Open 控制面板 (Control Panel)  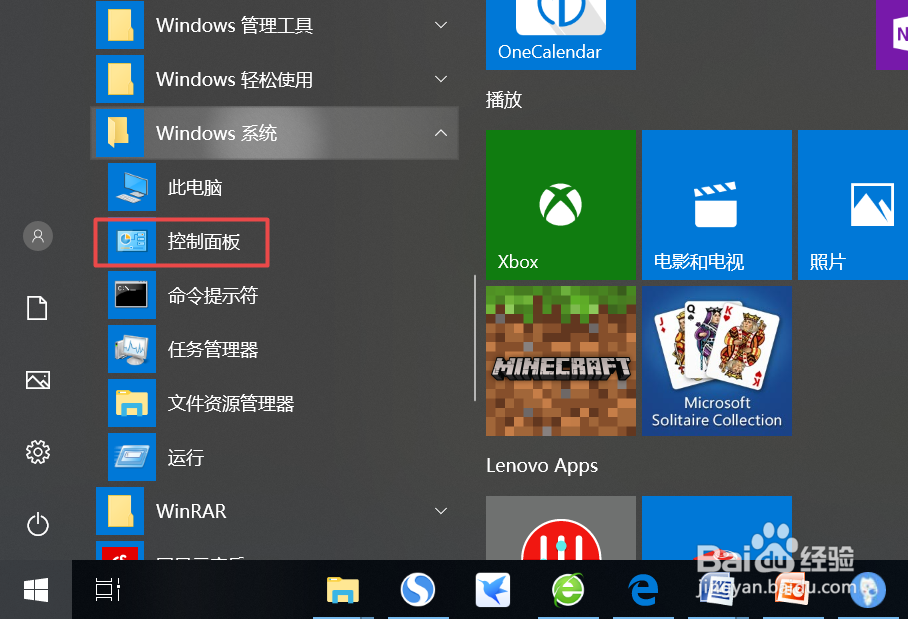click(277, 241)
